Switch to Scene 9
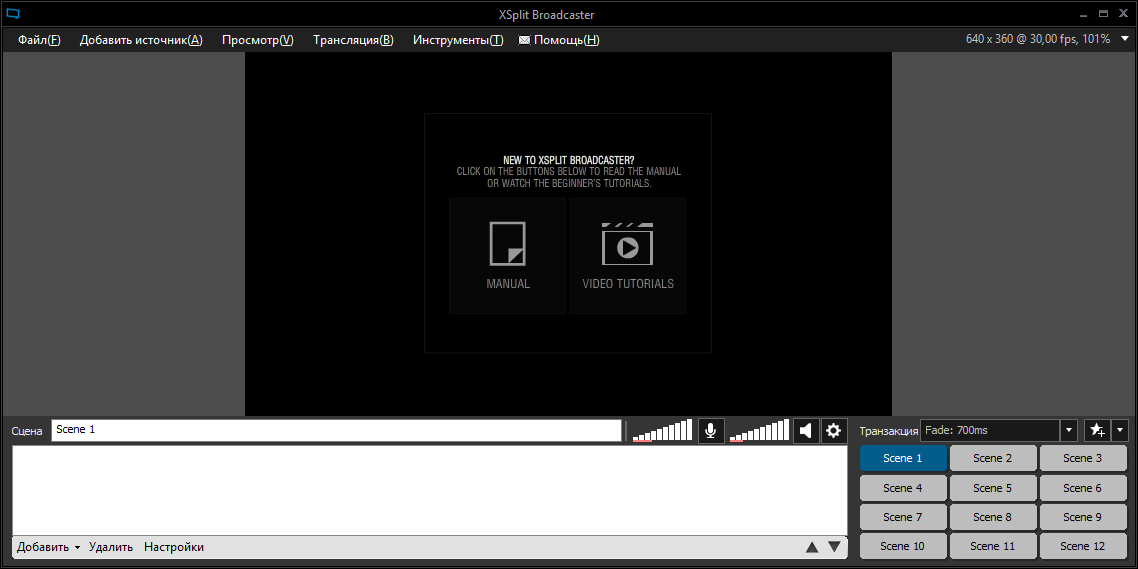The height and width of the screenshot is (569, 1138). click(1083, 517)
